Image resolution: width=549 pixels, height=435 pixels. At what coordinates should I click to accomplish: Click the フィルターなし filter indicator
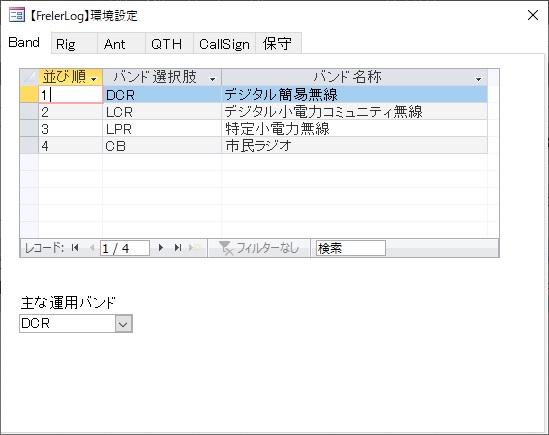[x=259, y=248]
